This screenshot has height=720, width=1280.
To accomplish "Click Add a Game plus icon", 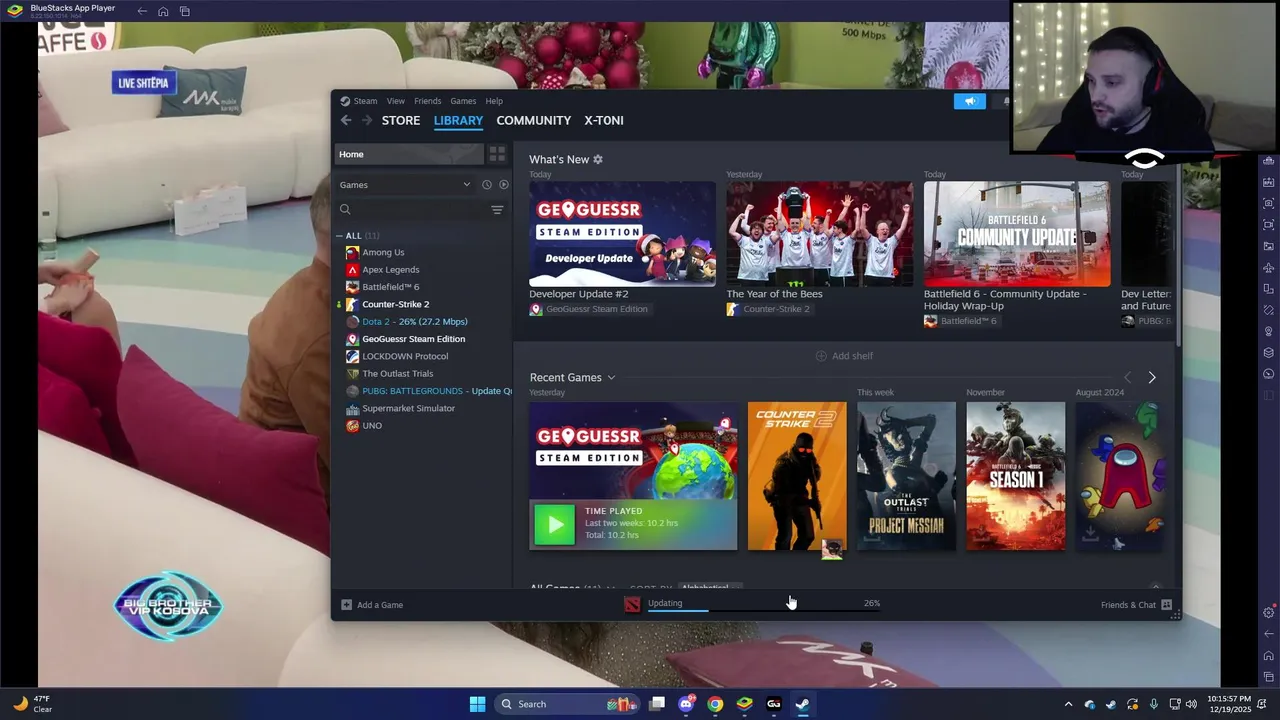I will click(346, 604).
